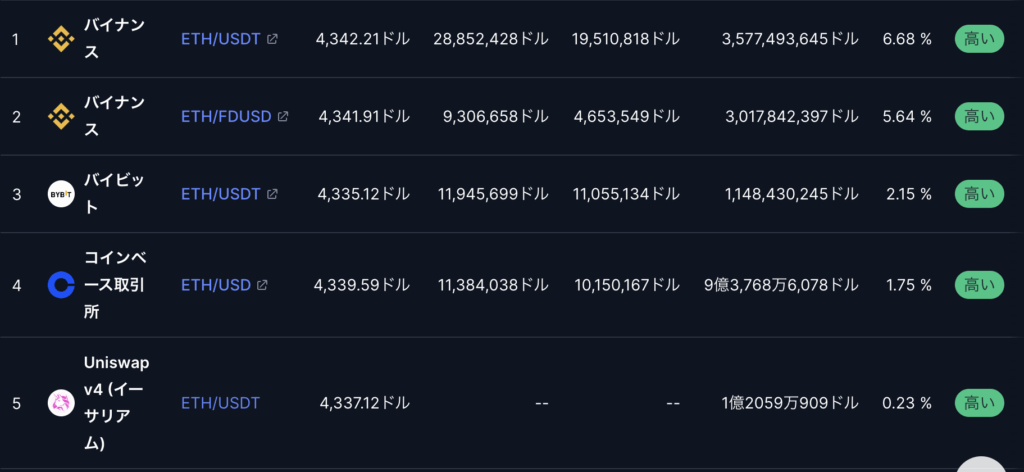Open the Coinbase ETH/USD pair link
This screenshot has width=1024, height=472.
(x=216, y=285)
